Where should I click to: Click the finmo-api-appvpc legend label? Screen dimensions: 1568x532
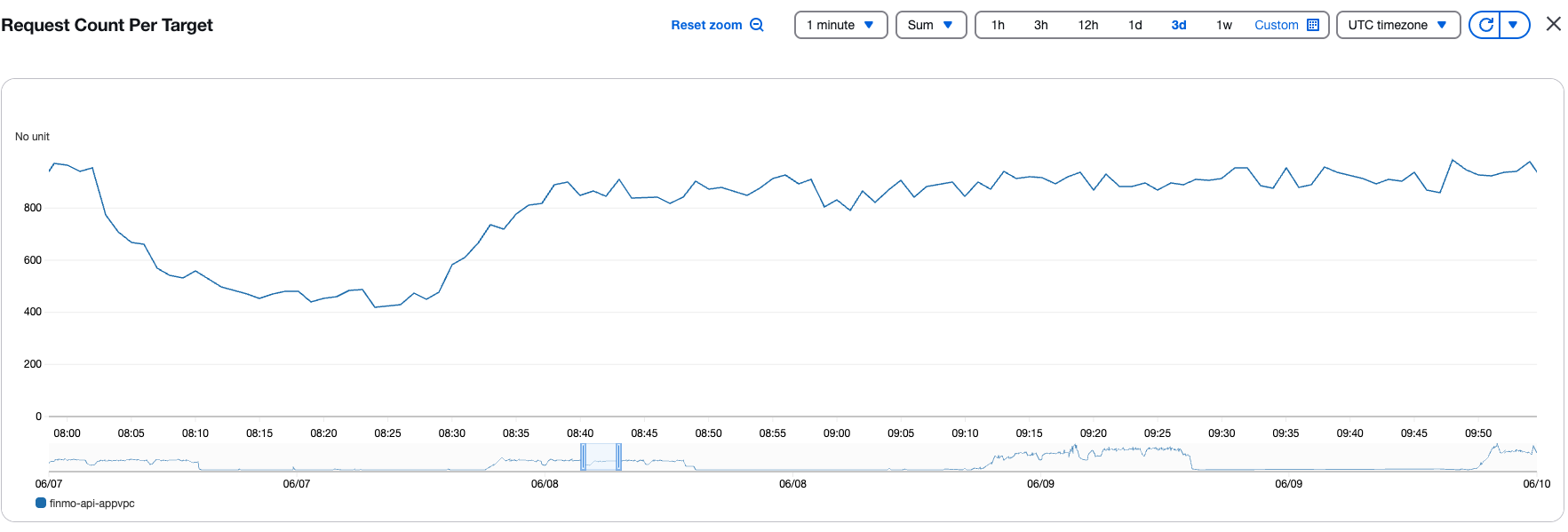(92, 503)
